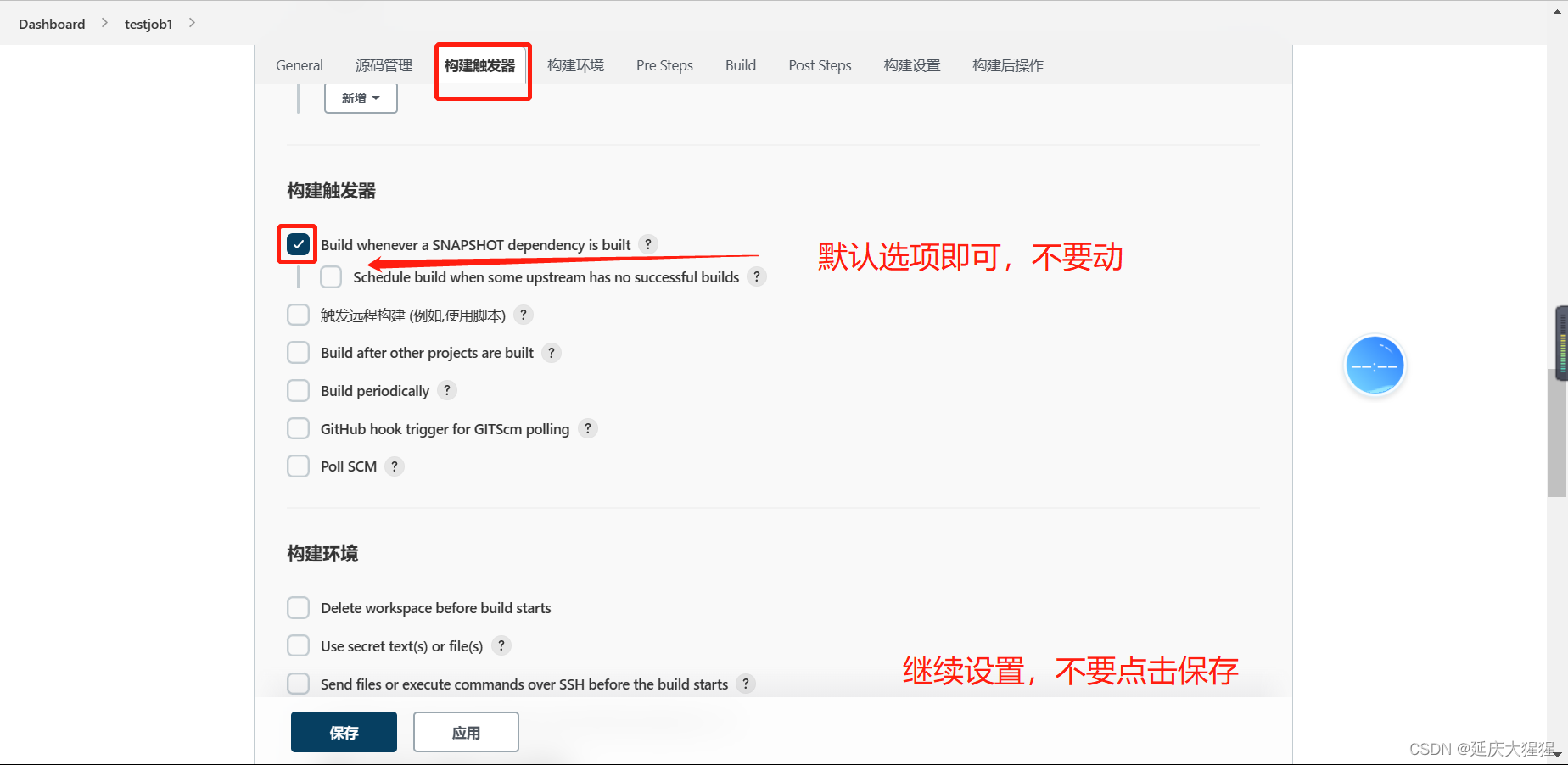Viewport: 1568px width, 765px height.
Task: Click the Dashboard breadcrumb link
Action: pyautogui.click(x=51, y=24)
